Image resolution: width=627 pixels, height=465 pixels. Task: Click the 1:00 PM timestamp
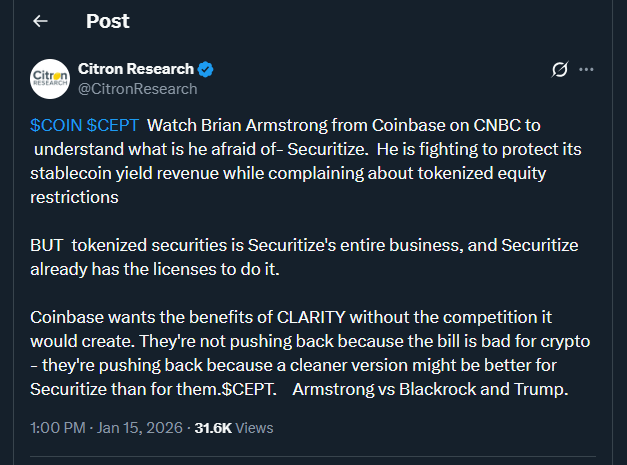click(x=56, y=428)
